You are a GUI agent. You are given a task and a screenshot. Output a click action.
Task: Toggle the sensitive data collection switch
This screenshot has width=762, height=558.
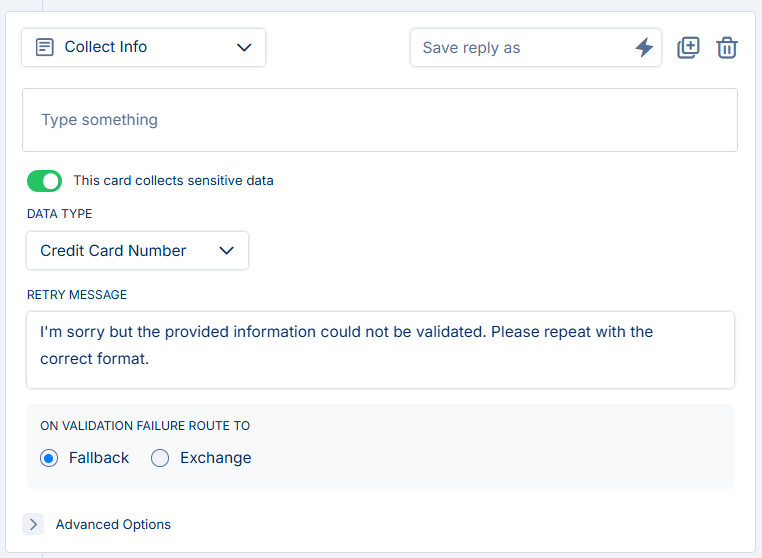[x=44, y=181]
